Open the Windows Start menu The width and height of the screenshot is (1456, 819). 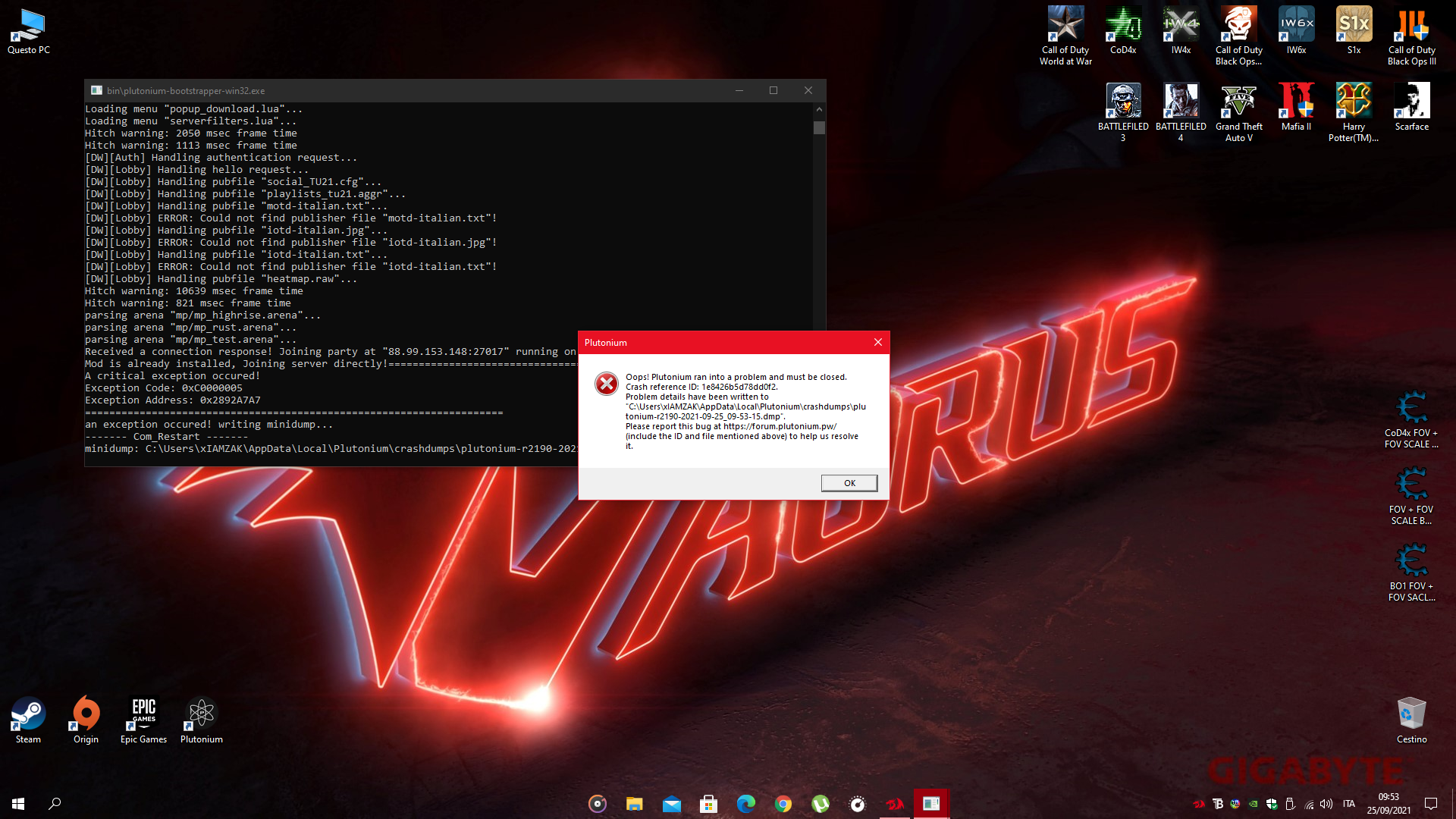[x=18, y=804]
